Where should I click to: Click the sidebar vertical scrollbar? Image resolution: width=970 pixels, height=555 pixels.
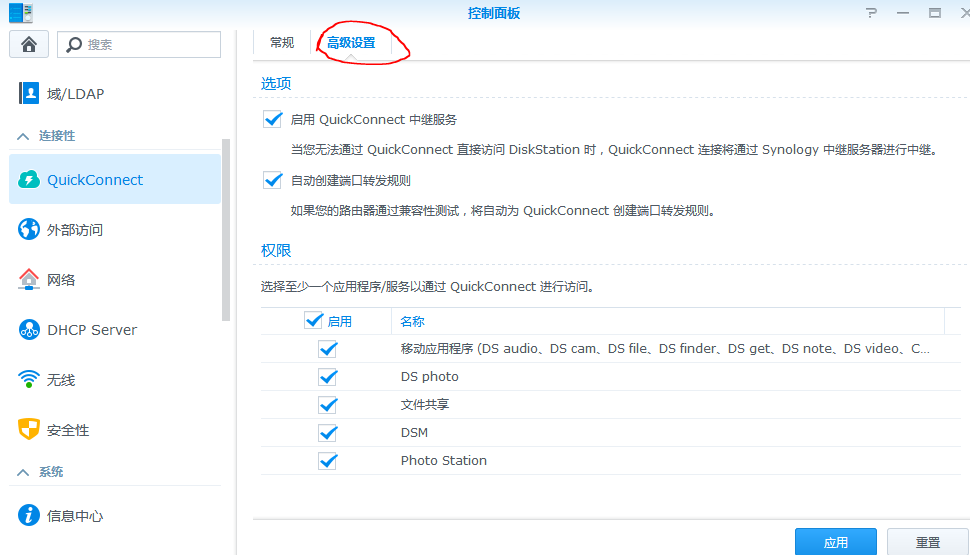[x=226, y=230]
